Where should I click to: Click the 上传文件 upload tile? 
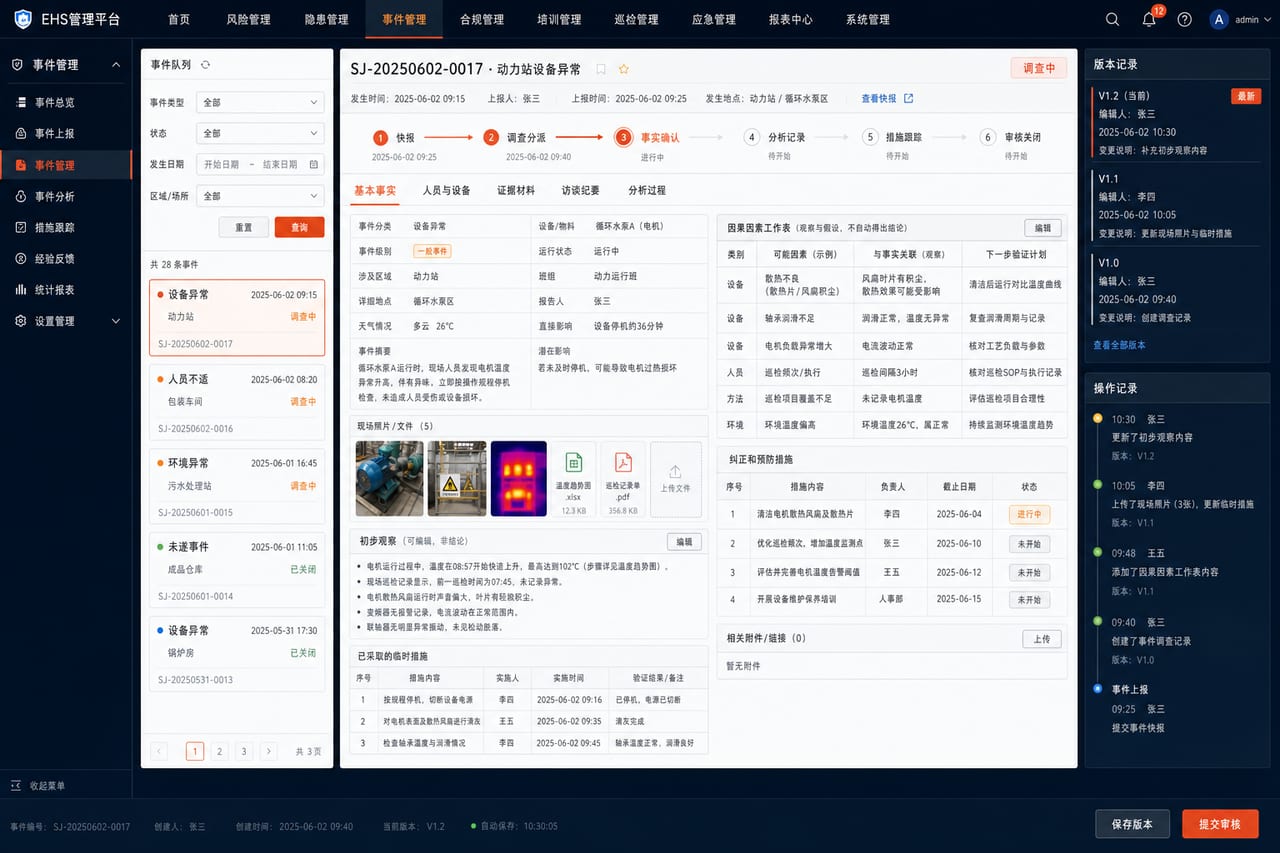pos(676,479)
